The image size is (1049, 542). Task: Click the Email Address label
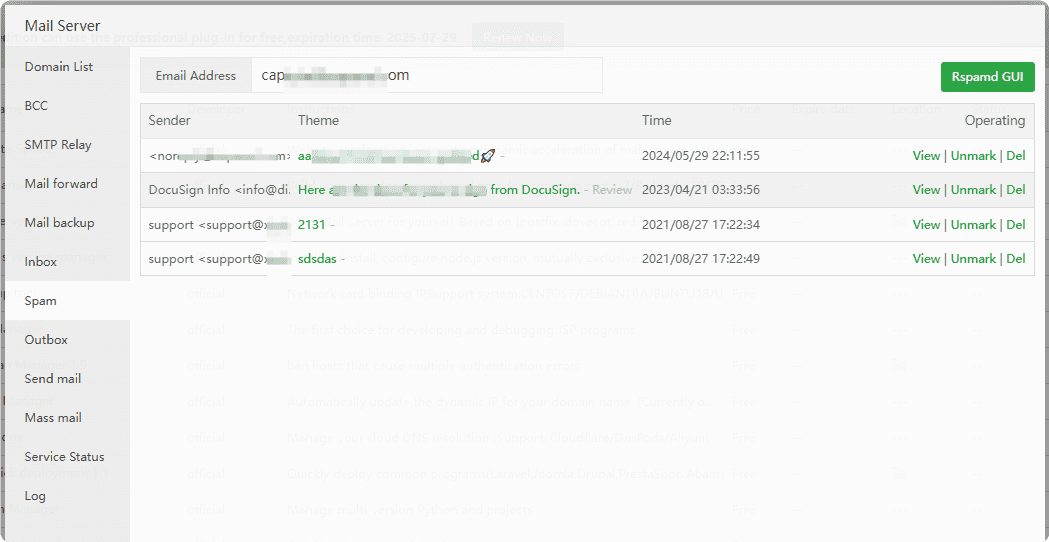click(x=196, y=76)
